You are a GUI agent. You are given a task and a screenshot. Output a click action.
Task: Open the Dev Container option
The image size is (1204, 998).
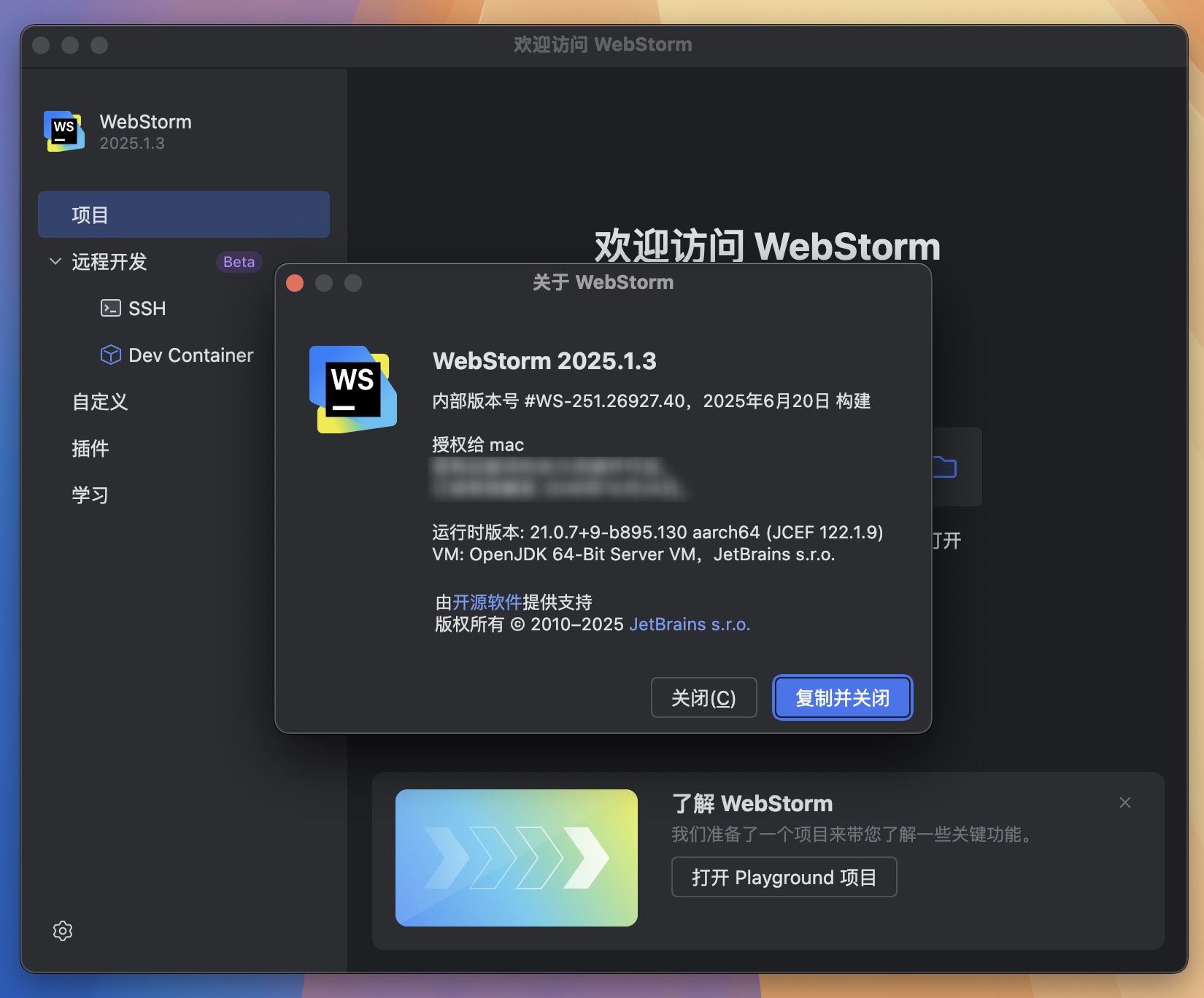tap(110, 355)
